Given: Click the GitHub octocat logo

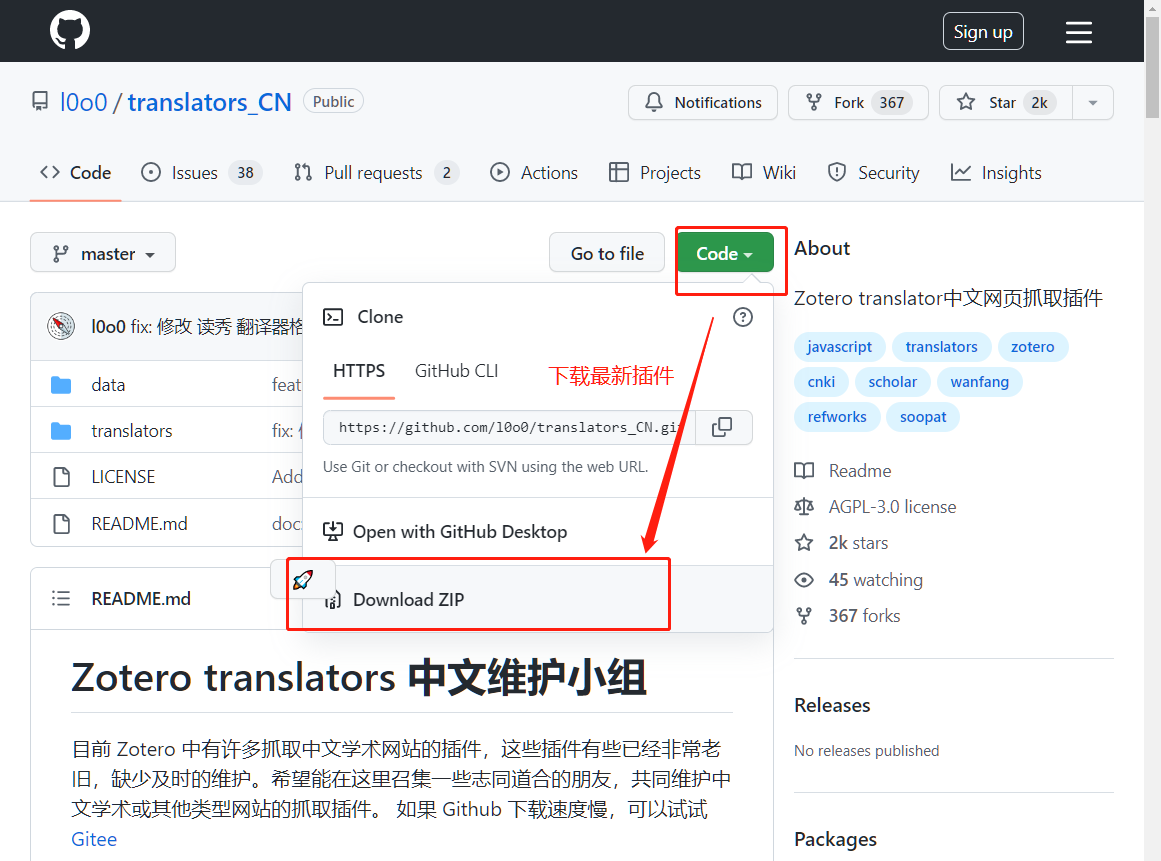Looking at the screenshot, I should point(69,30).
